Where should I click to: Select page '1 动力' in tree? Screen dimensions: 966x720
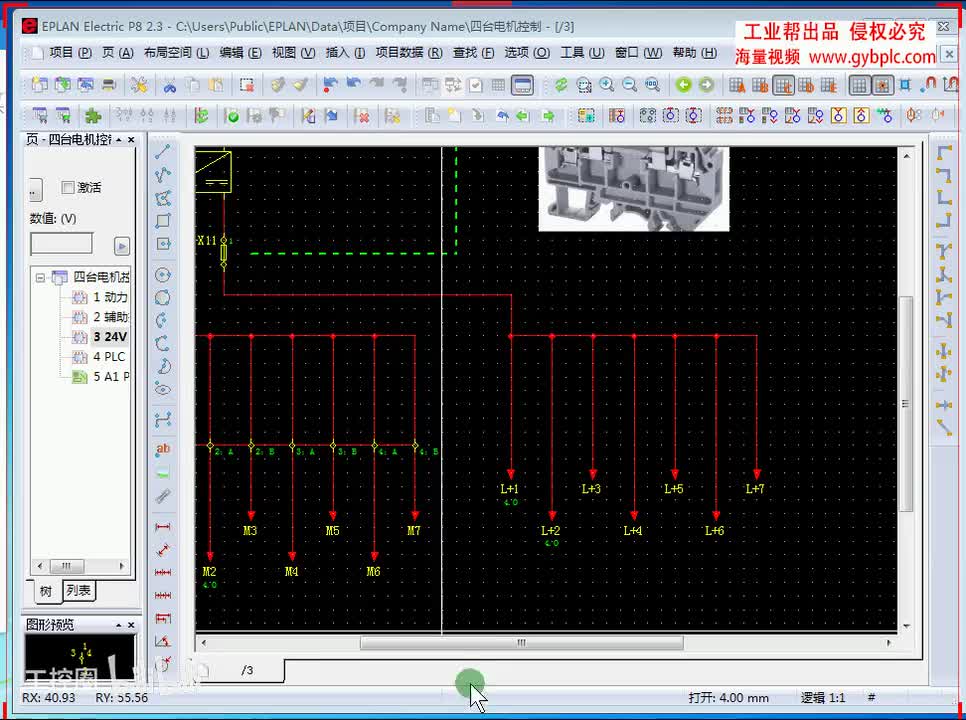point(100,297)
